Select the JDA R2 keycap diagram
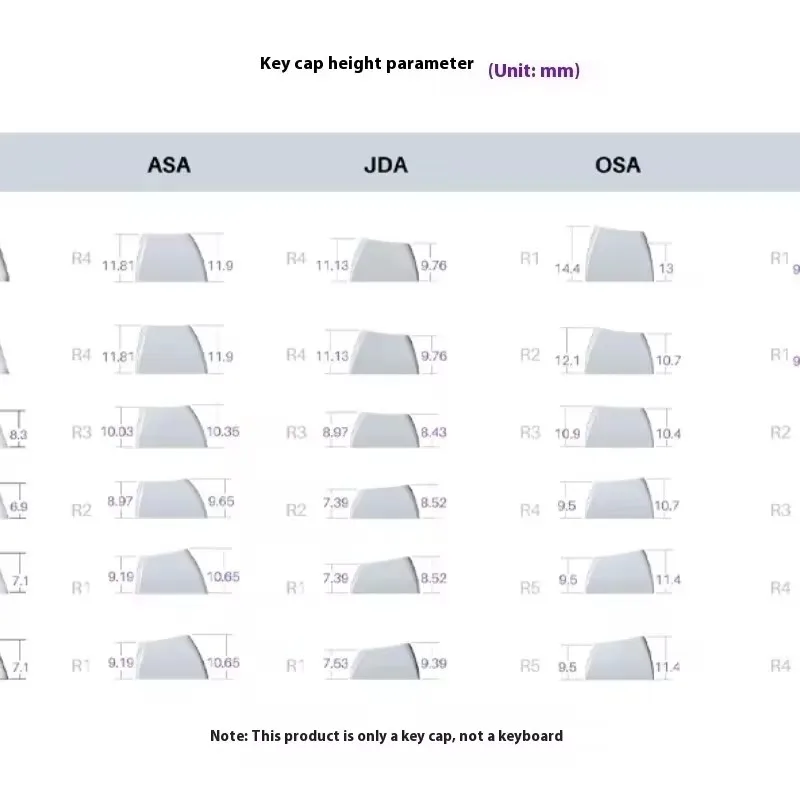This screenshot has width=800, height=800. (x=385, y=501)
